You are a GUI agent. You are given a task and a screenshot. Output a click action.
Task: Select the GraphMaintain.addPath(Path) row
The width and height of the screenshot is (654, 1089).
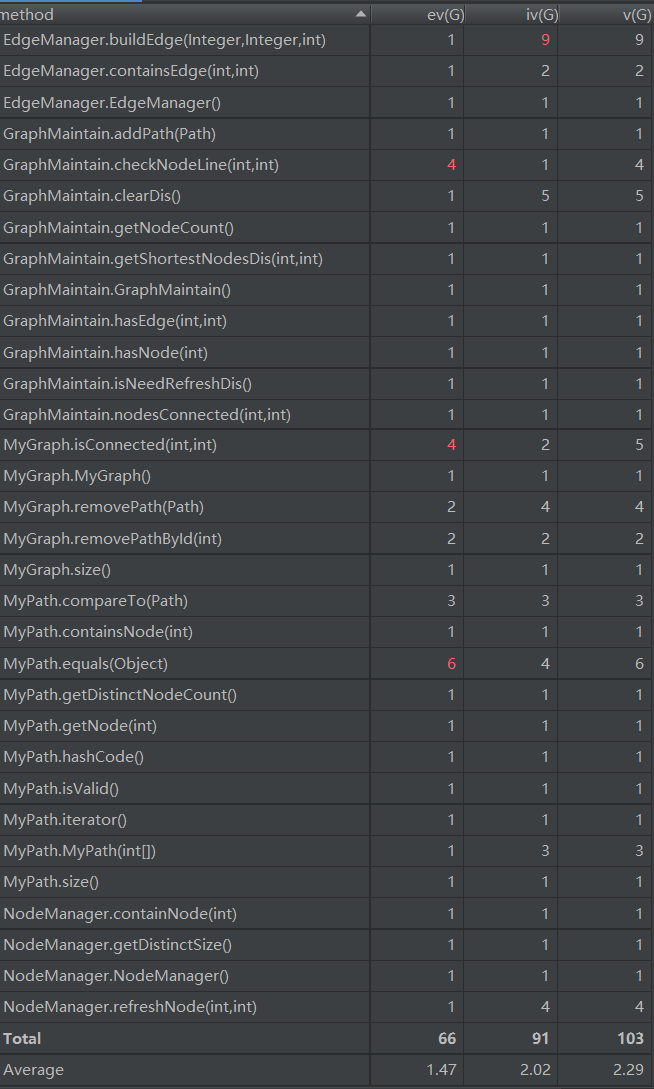tap(327, 133)
